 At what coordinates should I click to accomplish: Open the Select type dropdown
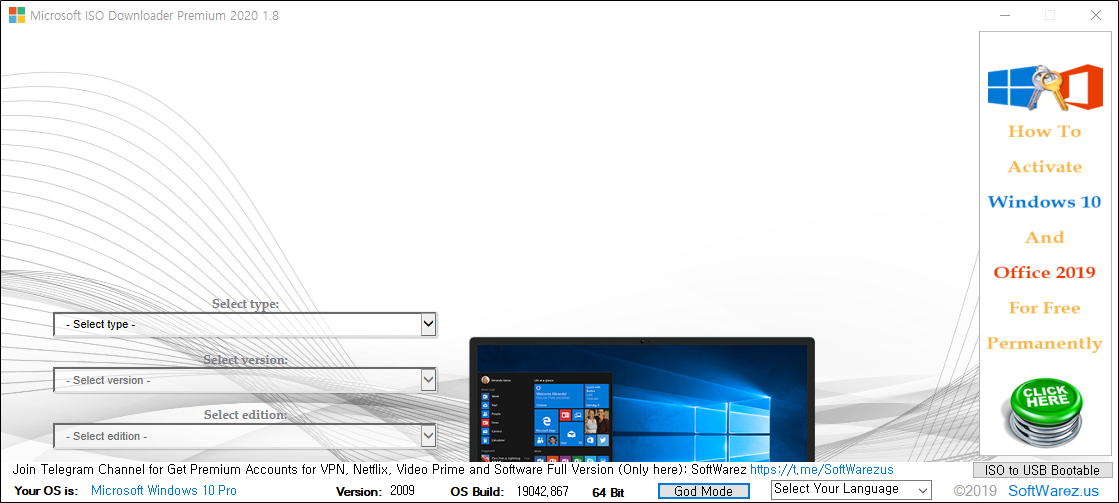[245, 324]
